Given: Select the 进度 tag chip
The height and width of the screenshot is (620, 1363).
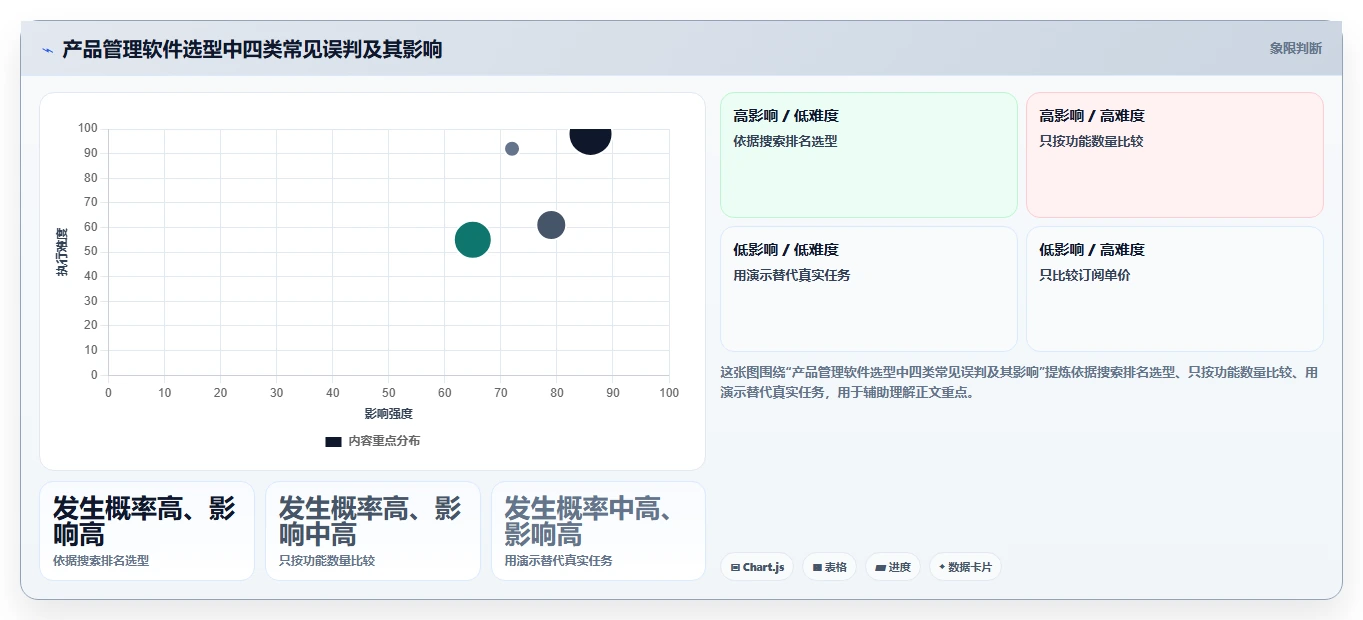Looking at the screenshot, I should pyautogui.click(x=892, y=567).
